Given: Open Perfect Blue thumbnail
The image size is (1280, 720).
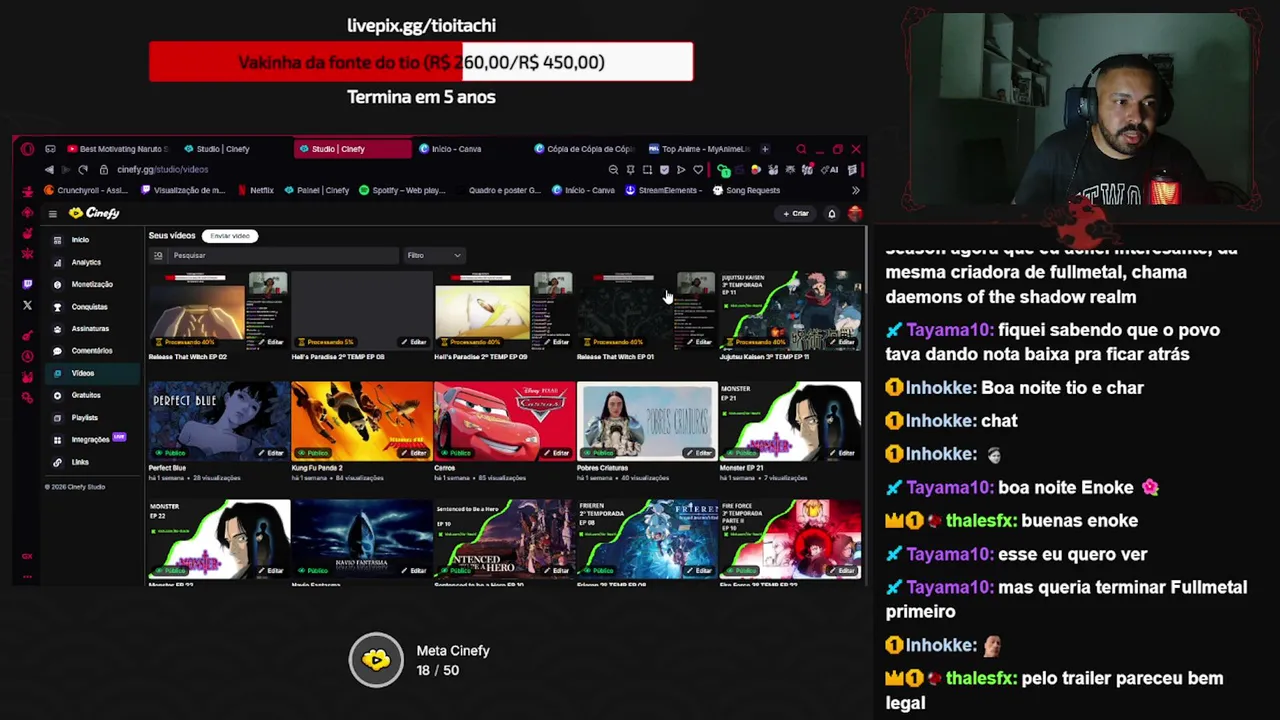Looking at the screenshot, I should pos(219,420).
